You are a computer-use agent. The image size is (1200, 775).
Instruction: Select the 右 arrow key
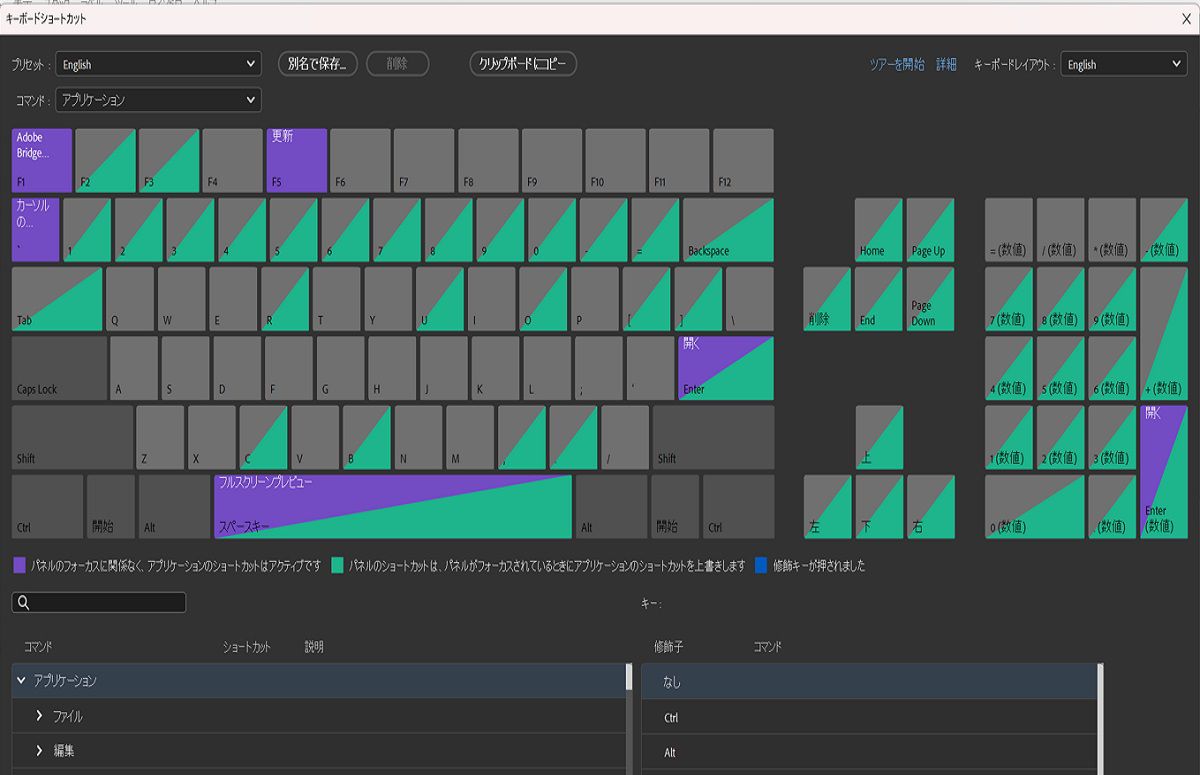(x=930, y=506)
